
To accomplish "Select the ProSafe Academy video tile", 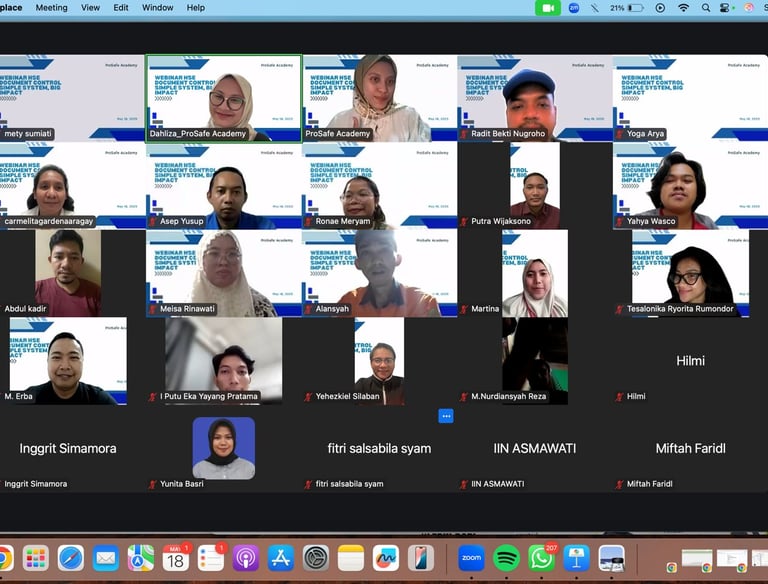I will (x=380, y=98).
